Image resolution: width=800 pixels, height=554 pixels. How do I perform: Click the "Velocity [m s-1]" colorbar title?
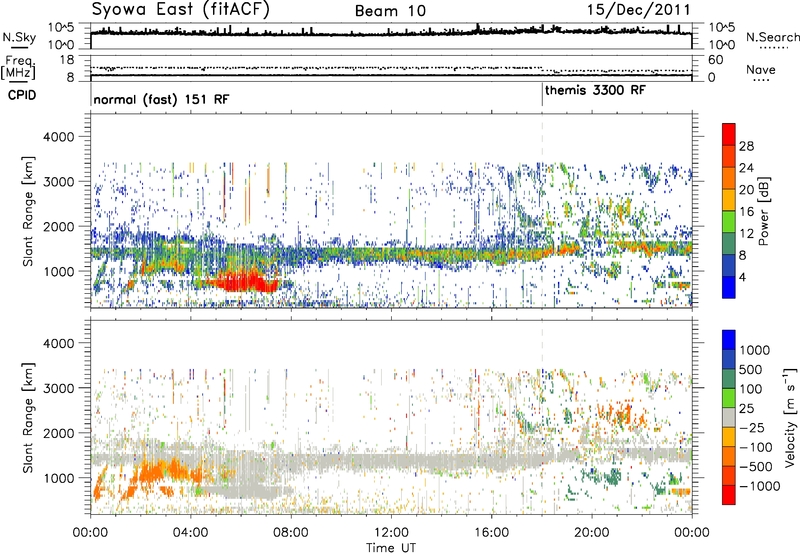coord(790,417)
